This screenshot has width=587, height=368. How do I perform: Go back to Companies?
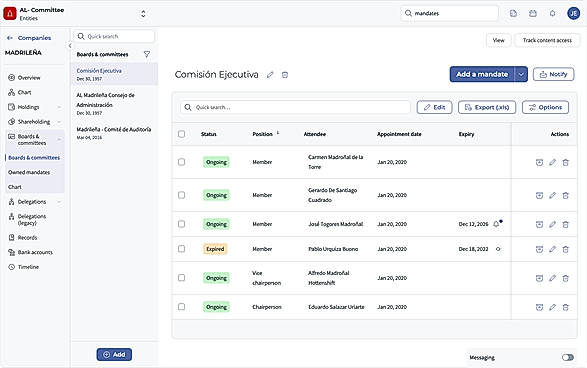coord(29,38)
